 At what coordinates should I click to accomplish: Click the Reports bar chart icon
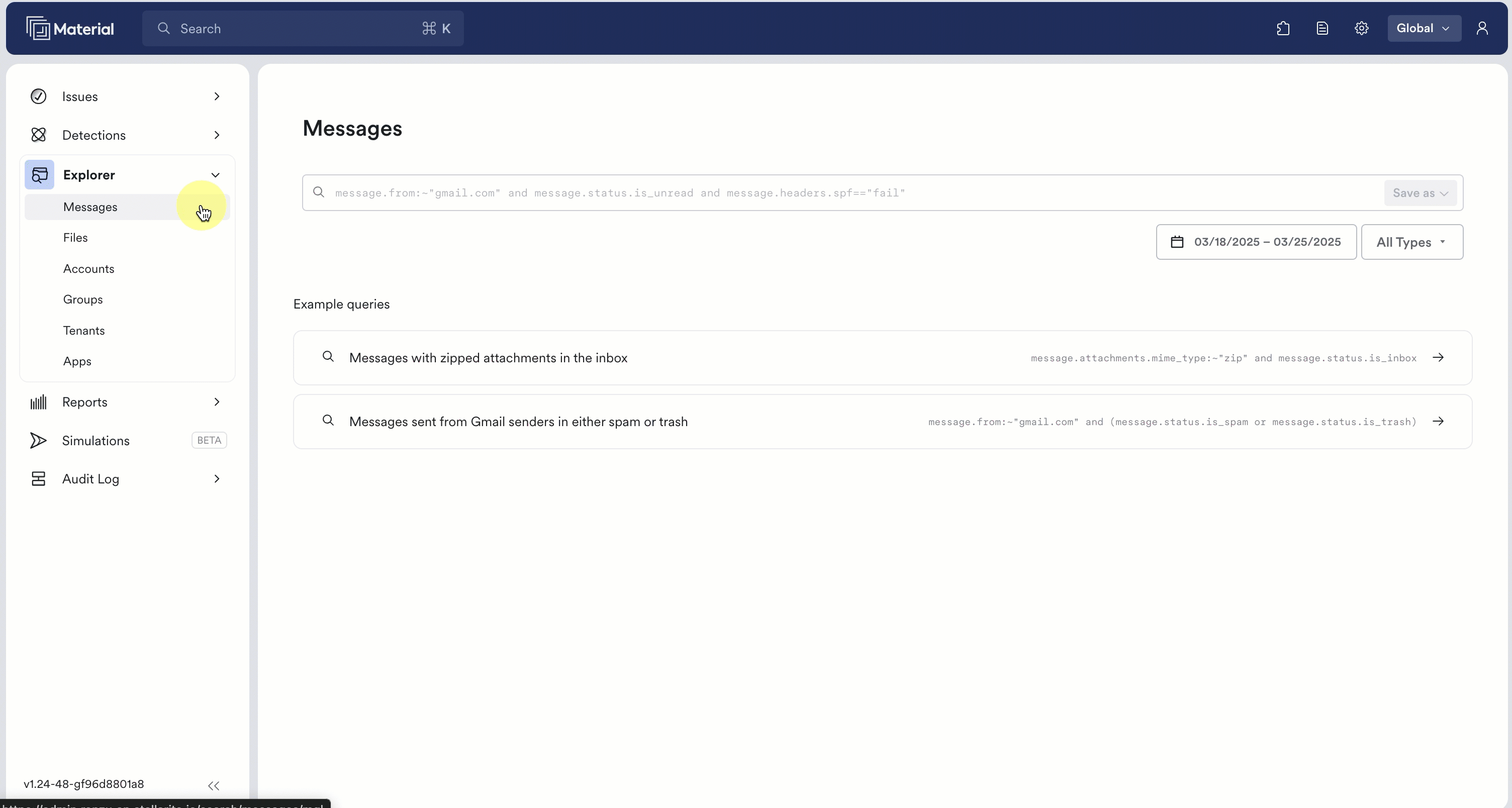39,402
